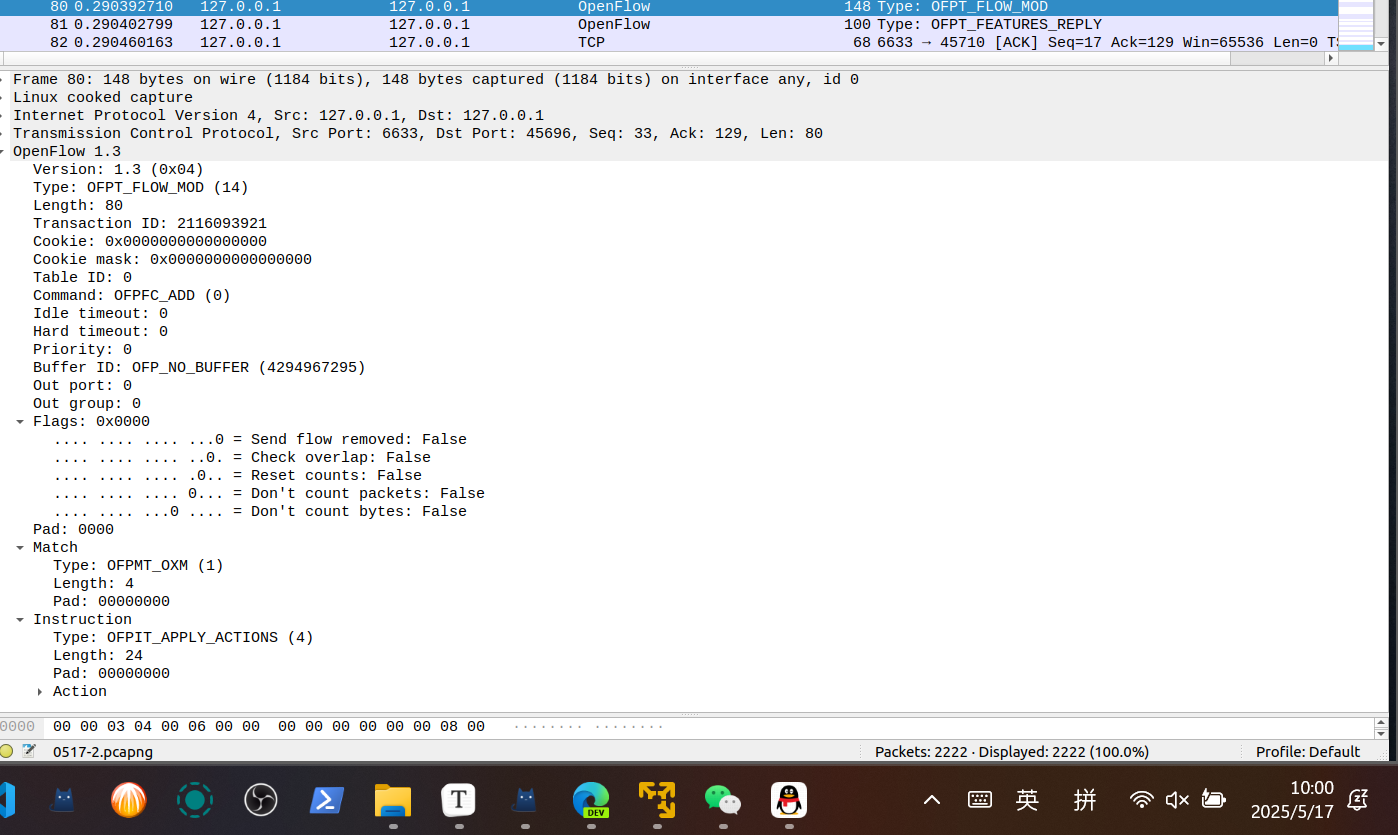Open WeChat from the taskbar
The width and height of the screenshot is (1398, 835).
click(x=722, y=800)
